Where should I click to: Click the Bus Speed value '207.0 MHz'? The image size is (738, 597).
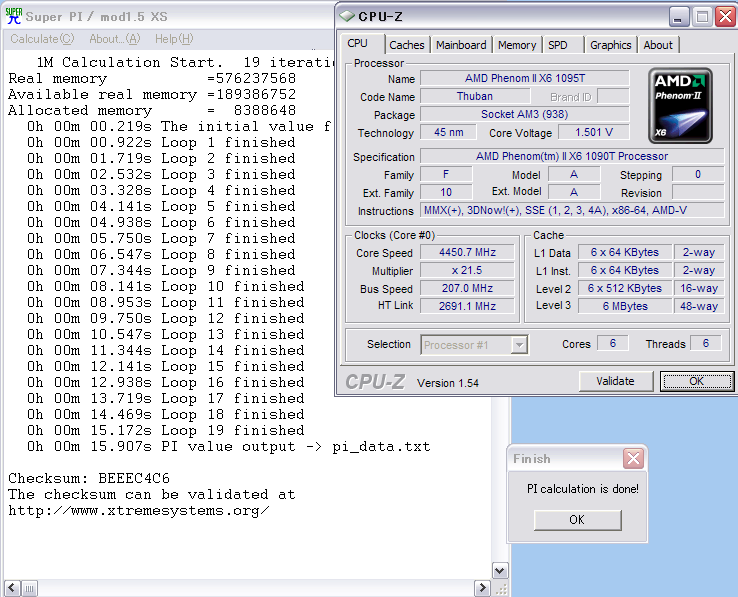(x=467, y=288)
